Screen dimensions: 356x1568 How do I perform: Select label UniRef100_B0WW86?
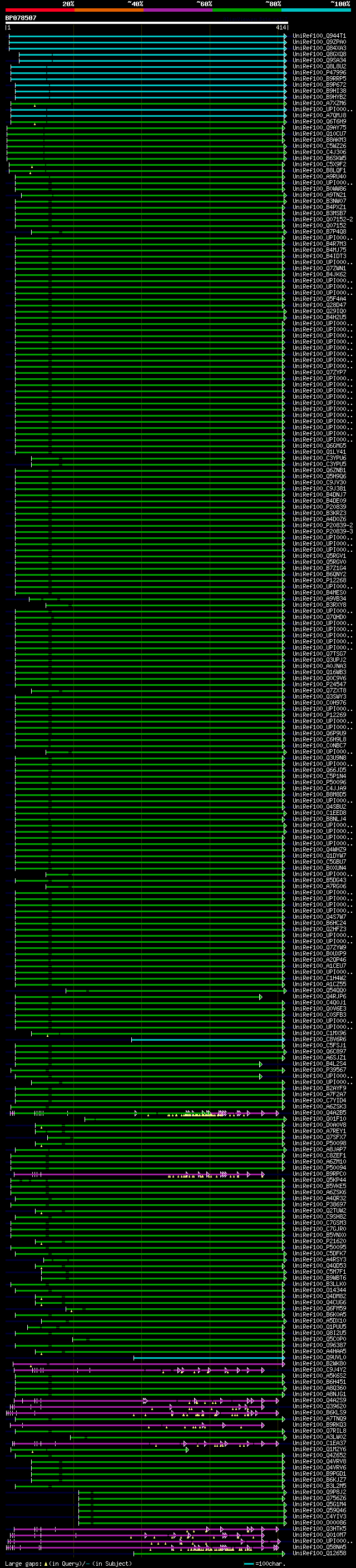[x=319, y=189]
